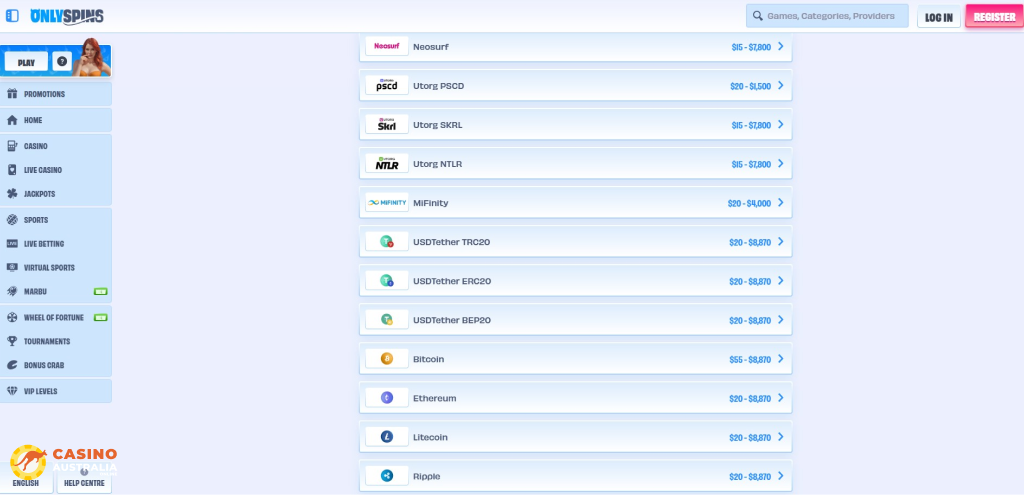The image size is (1024, 495).
Task: Click the OnlySpins logo
Action: pyautogui.click(x=67, y=16)
